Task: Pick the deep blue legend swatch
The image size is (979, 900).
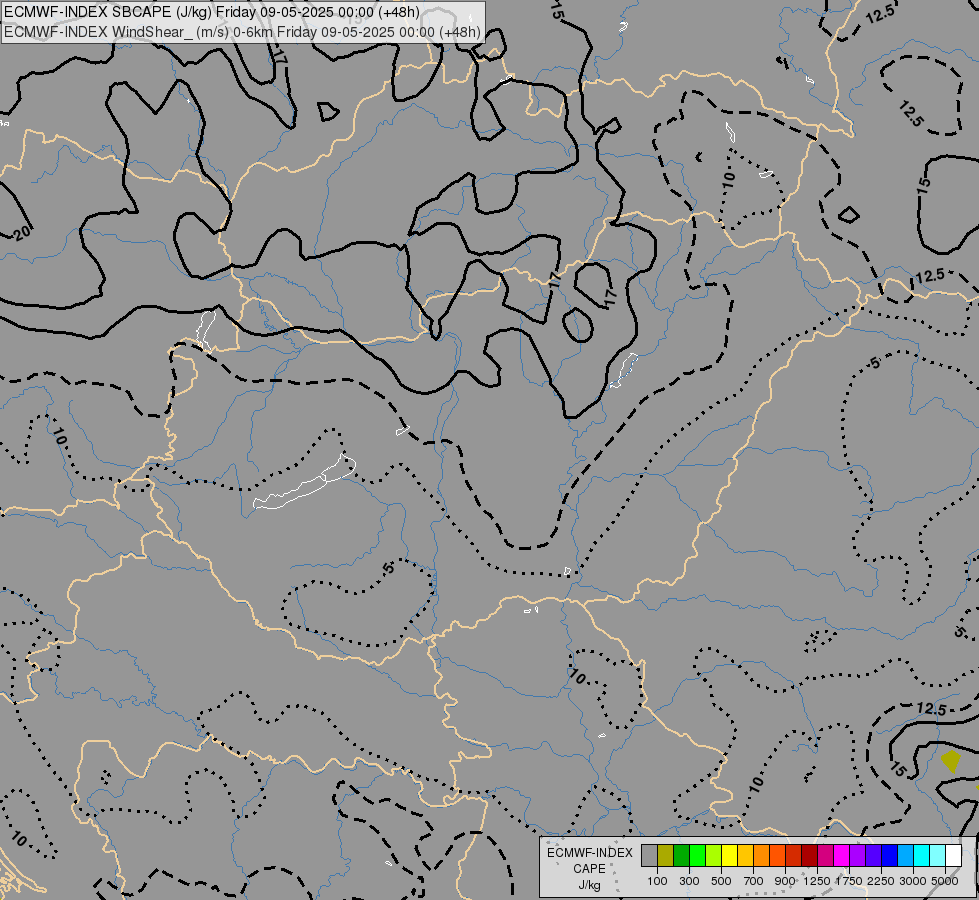Action: coord(890,856)
